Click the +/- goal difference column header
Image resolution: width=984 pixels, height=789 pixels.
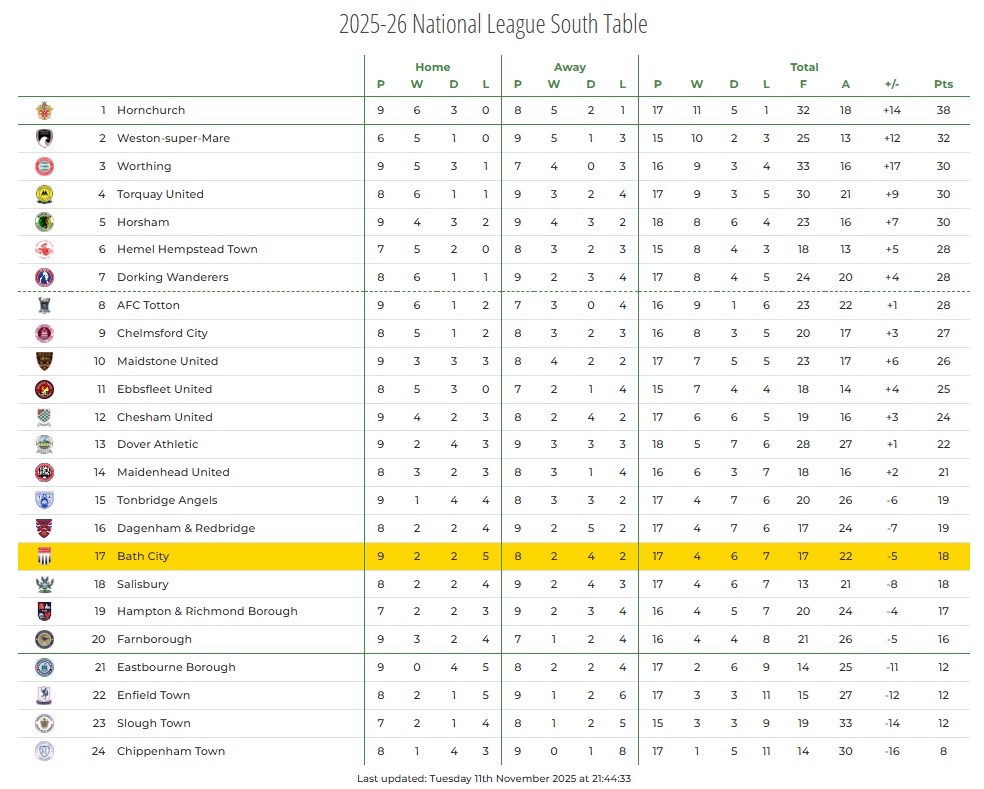892,84
